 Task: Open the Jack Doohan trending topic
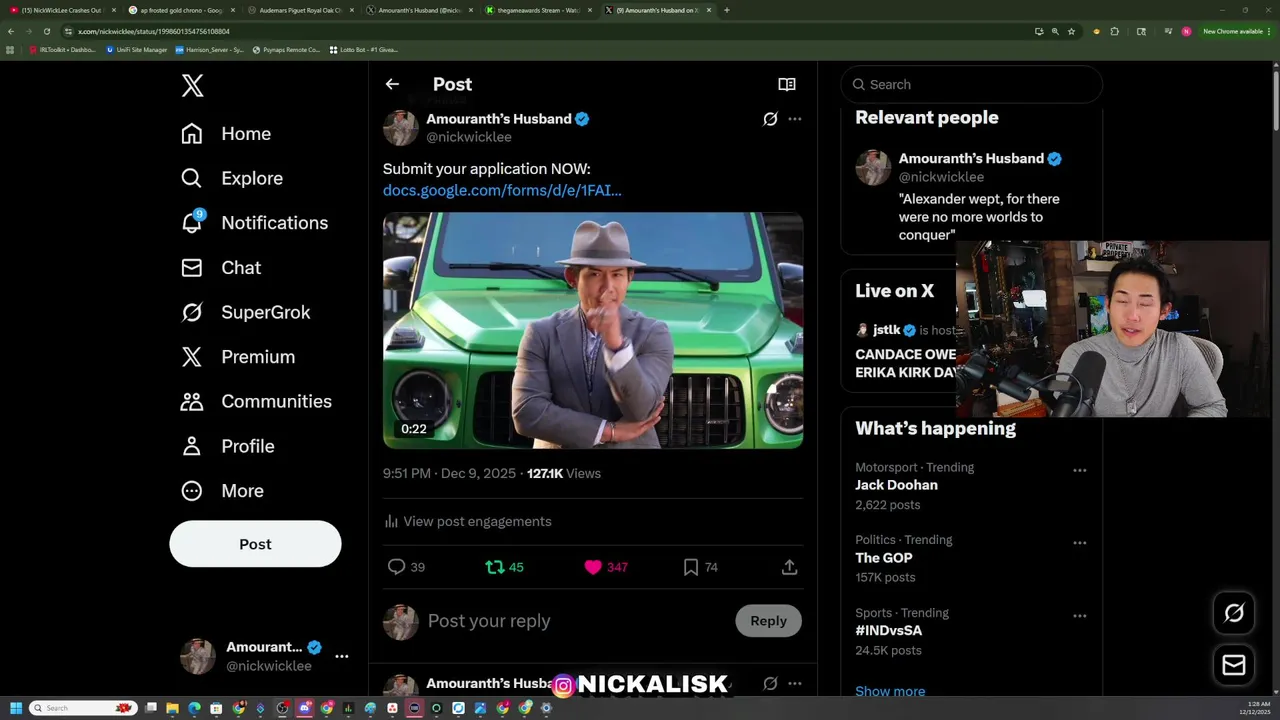896,485
